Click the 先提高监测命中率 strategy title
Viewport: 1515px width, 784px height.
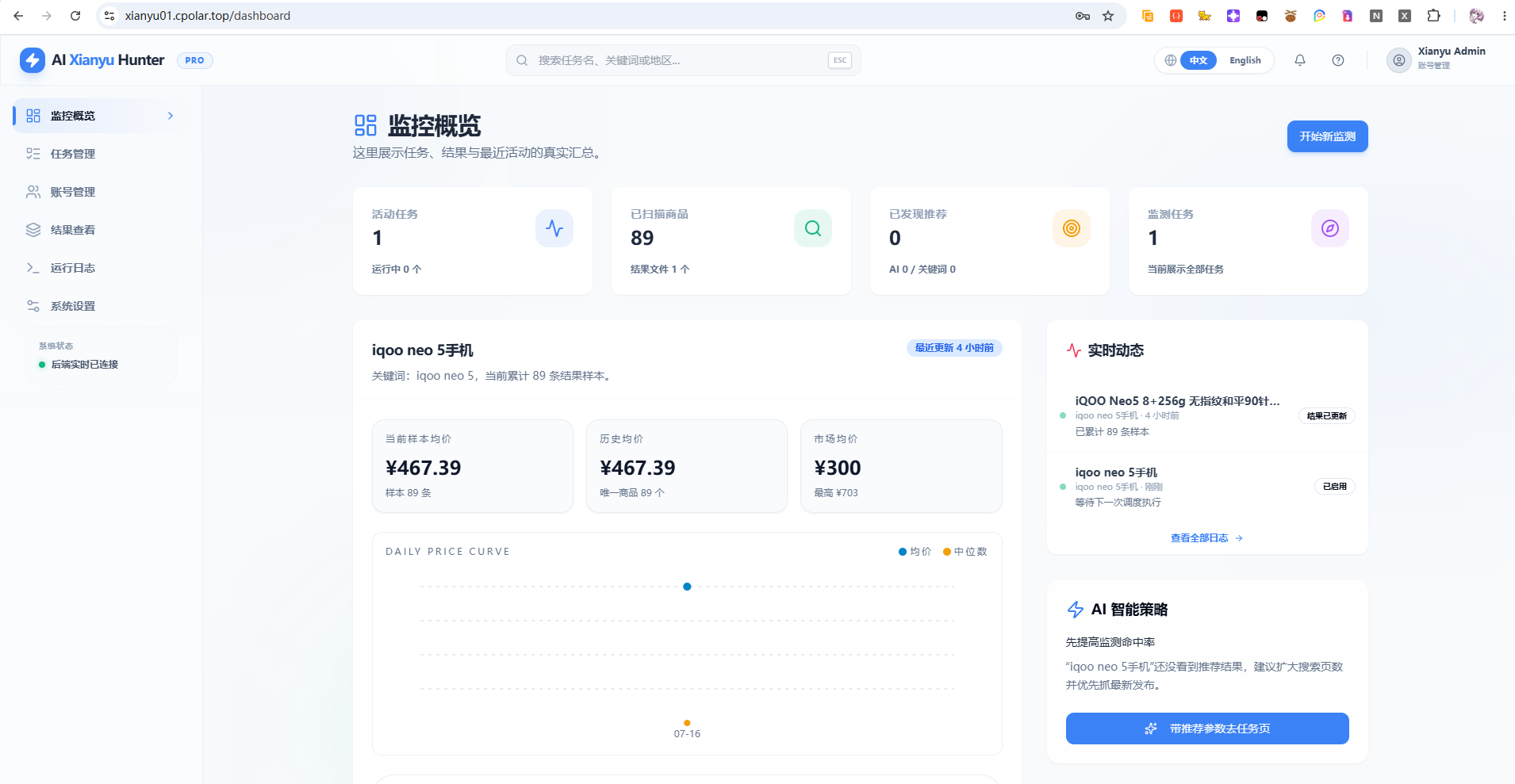click(x=1110, y=642)
